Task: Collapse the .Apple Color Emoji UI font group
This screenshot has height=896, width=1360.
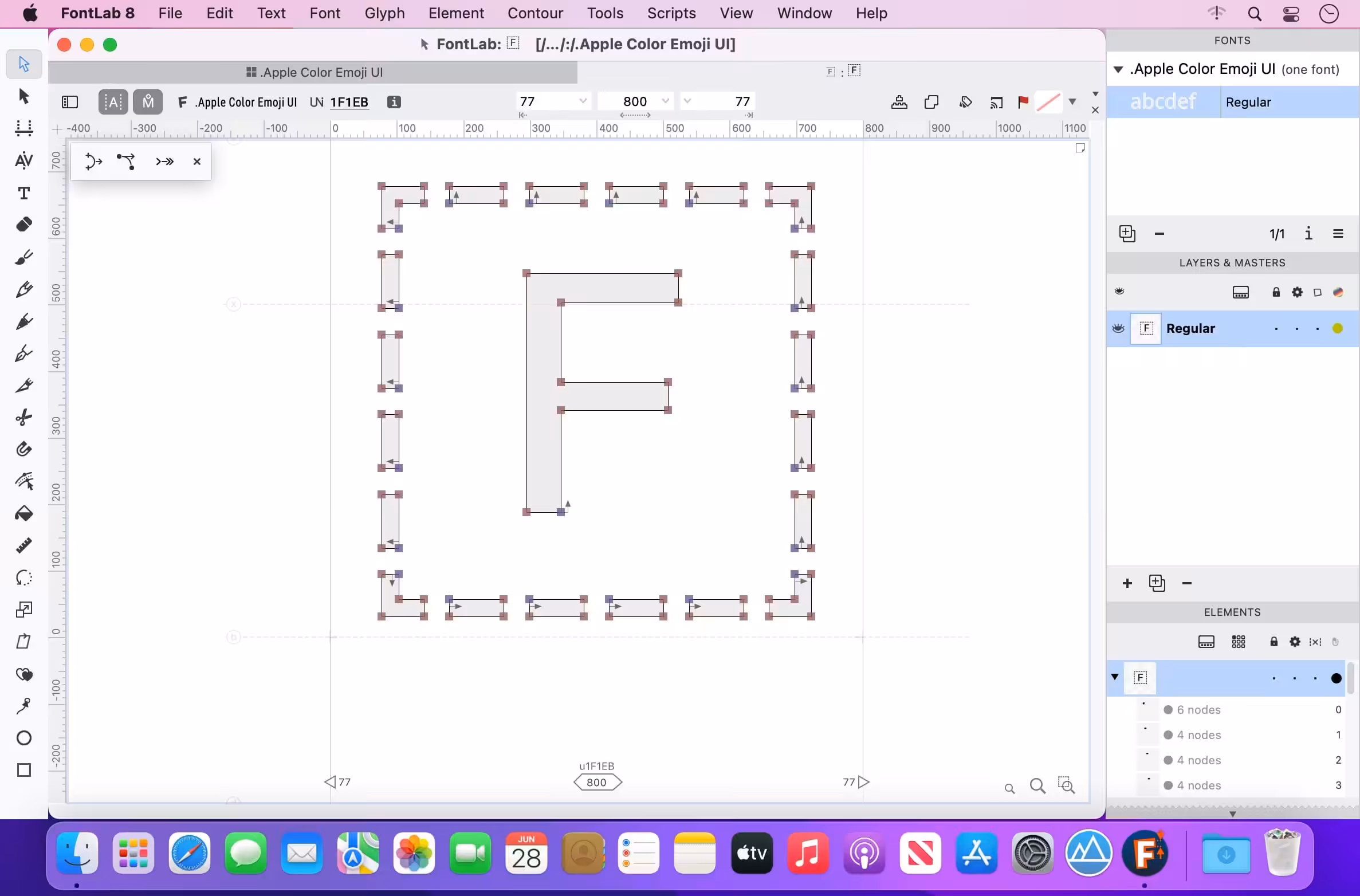Action: [1118, 69]
